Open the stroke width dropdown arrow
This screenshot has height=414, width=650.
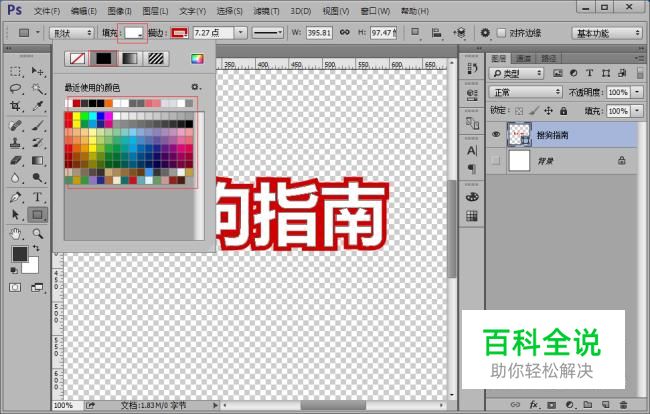240,33
